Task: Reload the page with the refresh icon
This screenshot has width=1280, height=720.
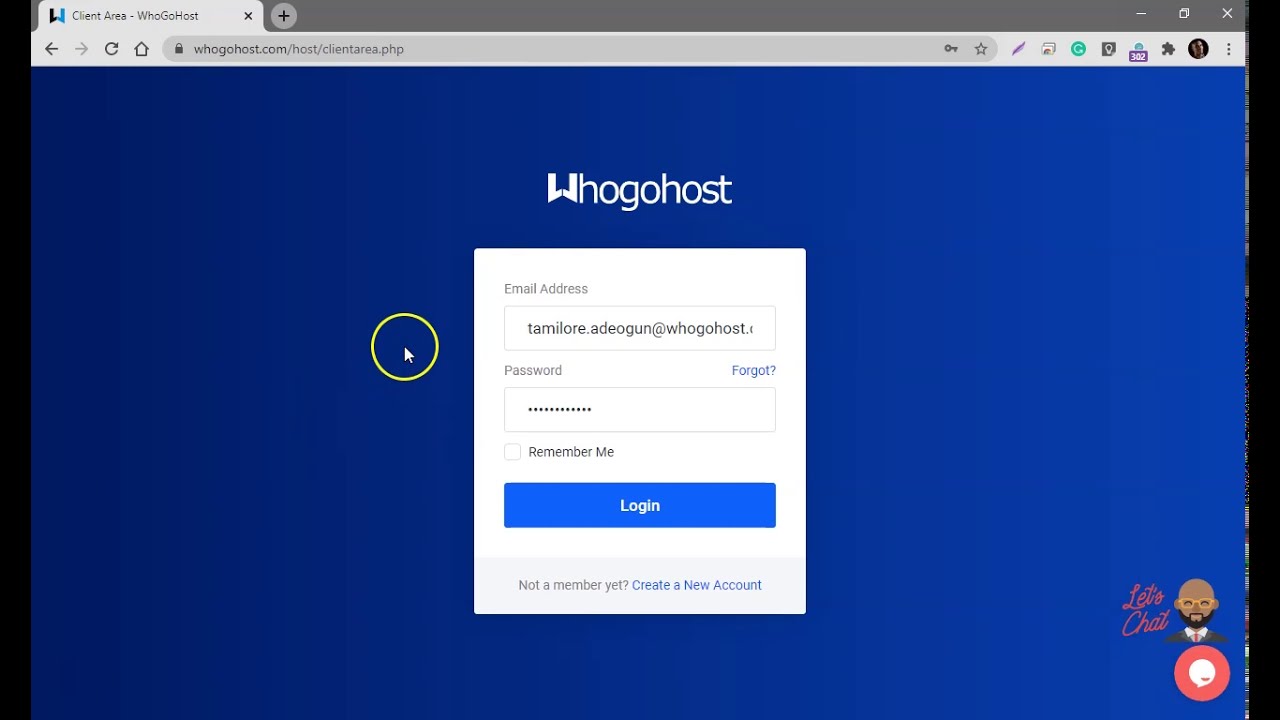Action: tap(111, 49)
